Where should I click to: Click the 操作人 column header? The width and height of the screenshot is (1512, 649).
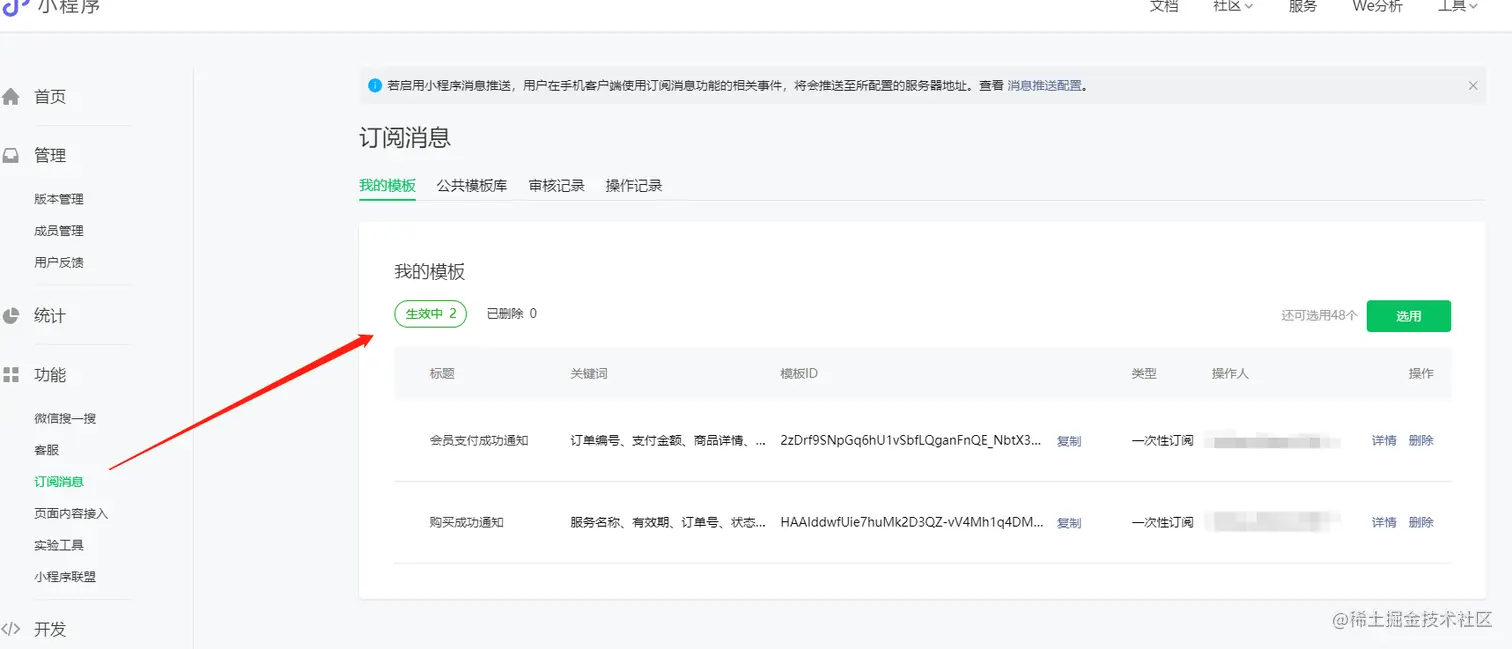(x=1230, y=374)
